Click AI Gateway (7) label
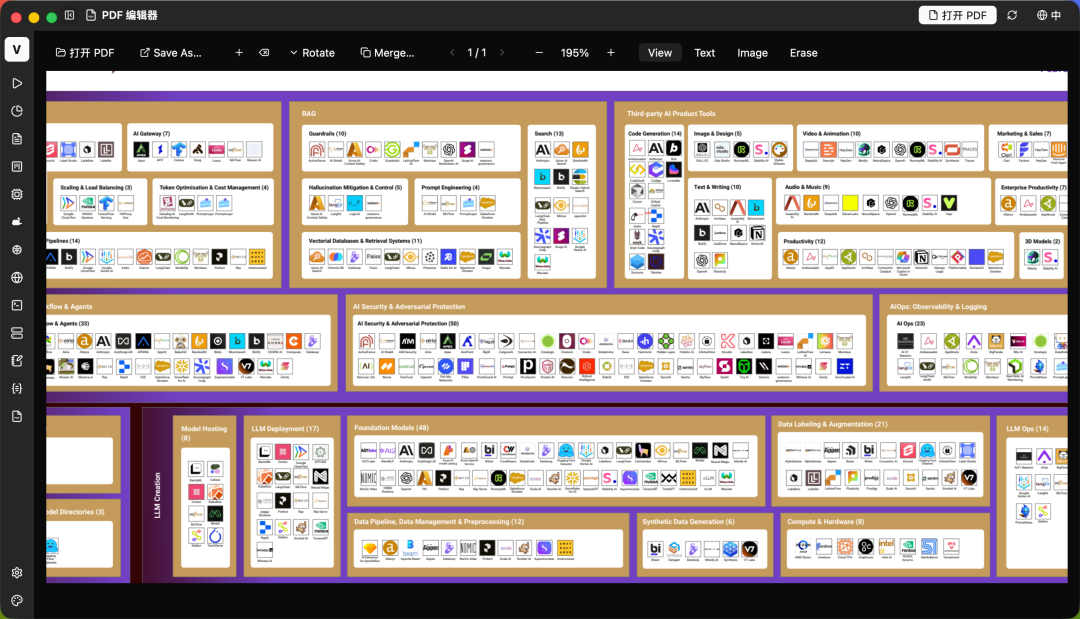This screenshot has width=1080, height=619. pyautogui.click(x=151, y=134)
